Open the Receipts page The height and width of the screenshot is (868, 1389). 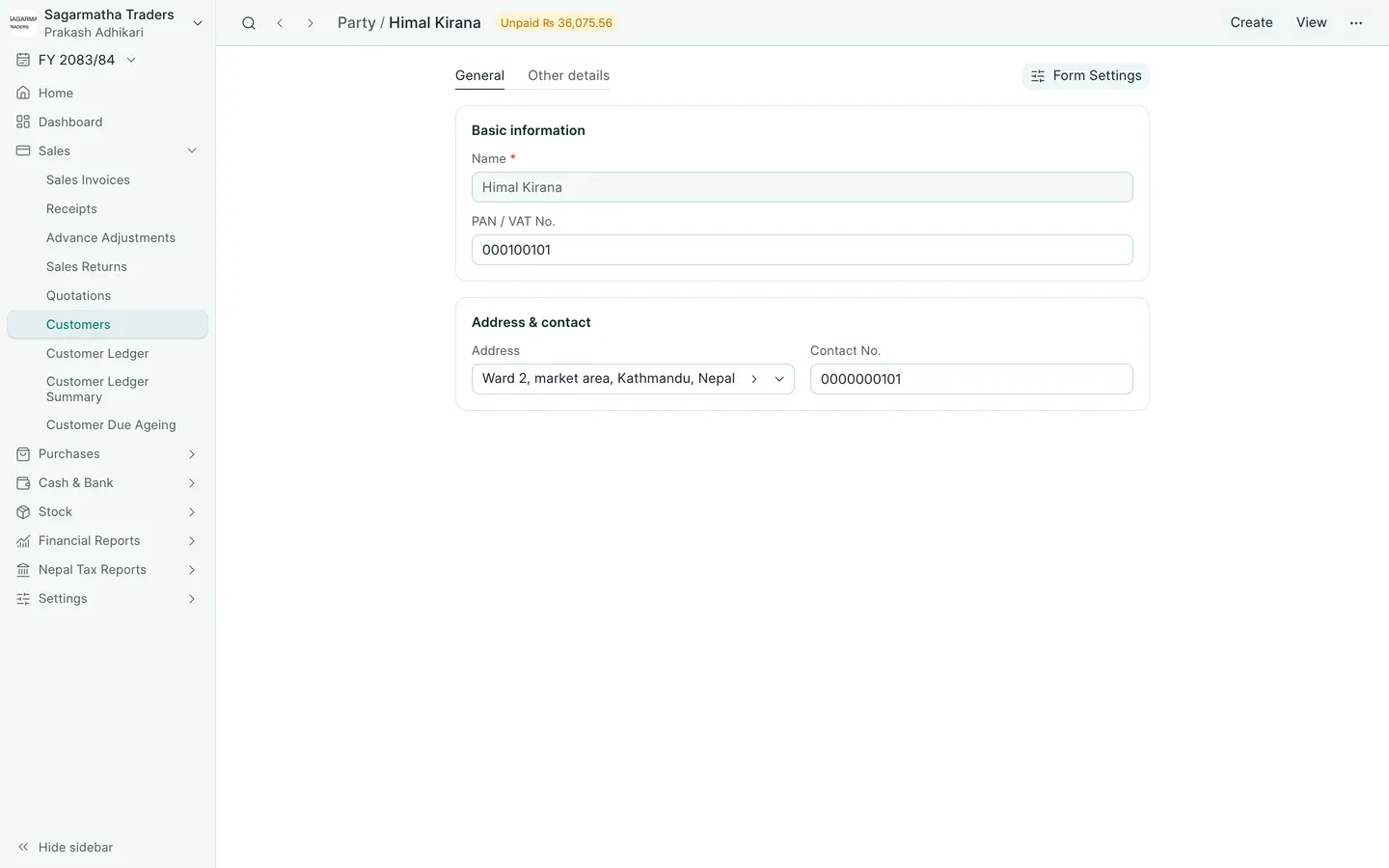click(x=71, y=209)
